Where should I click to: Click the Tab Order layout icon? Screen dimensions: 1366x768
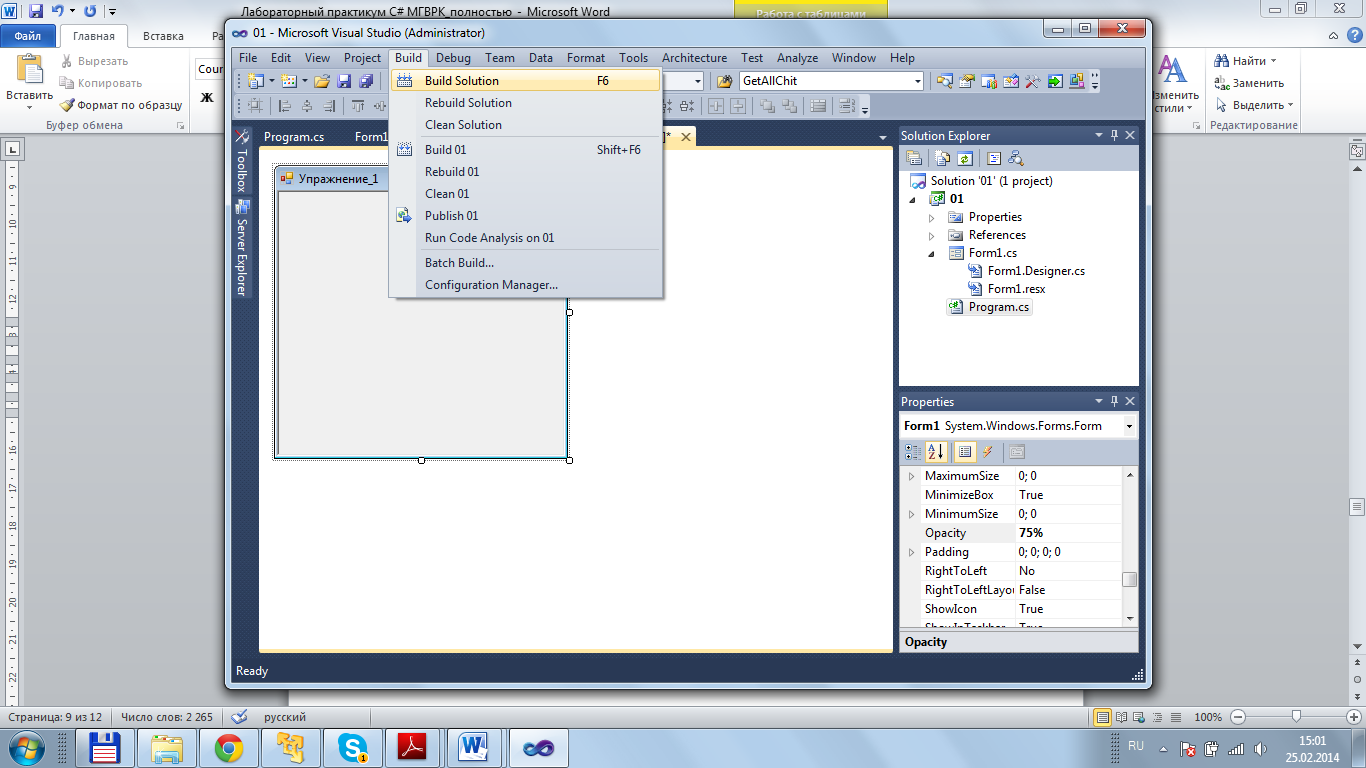tap(847, 105)
